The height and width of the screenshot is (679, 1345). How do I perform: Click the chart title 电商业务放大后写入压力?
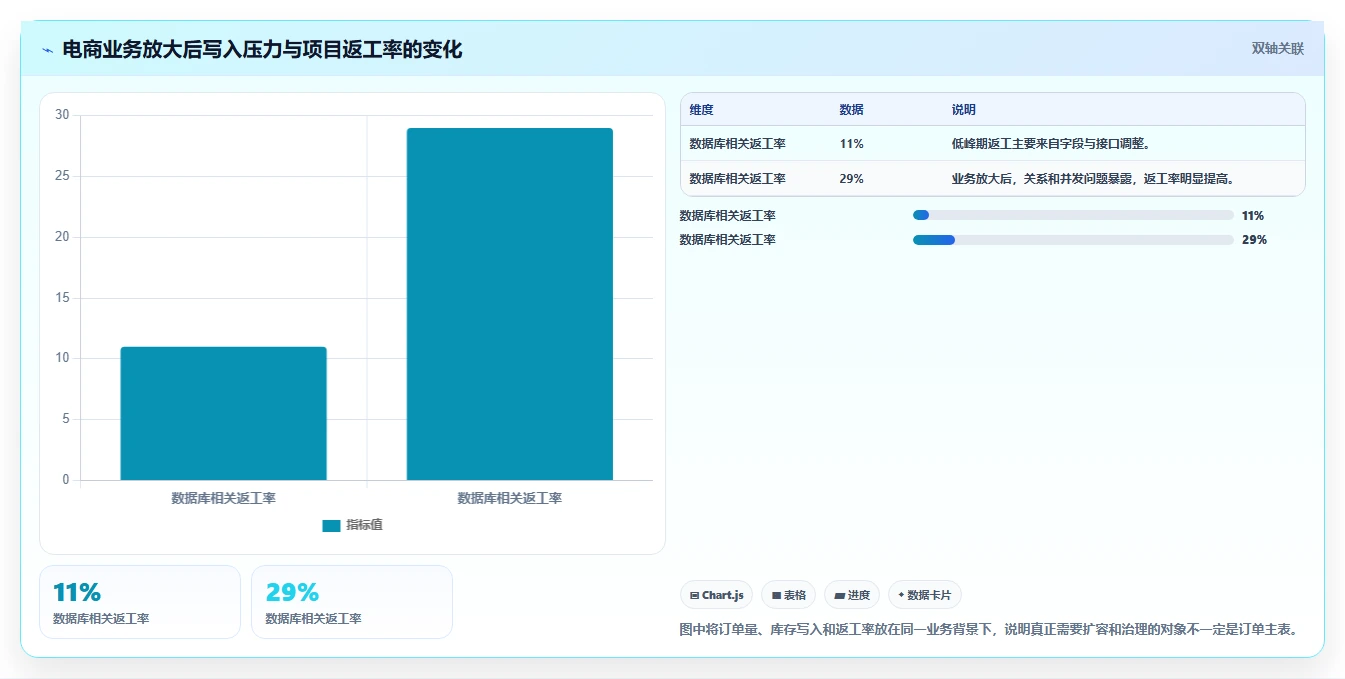click(262, 49)
